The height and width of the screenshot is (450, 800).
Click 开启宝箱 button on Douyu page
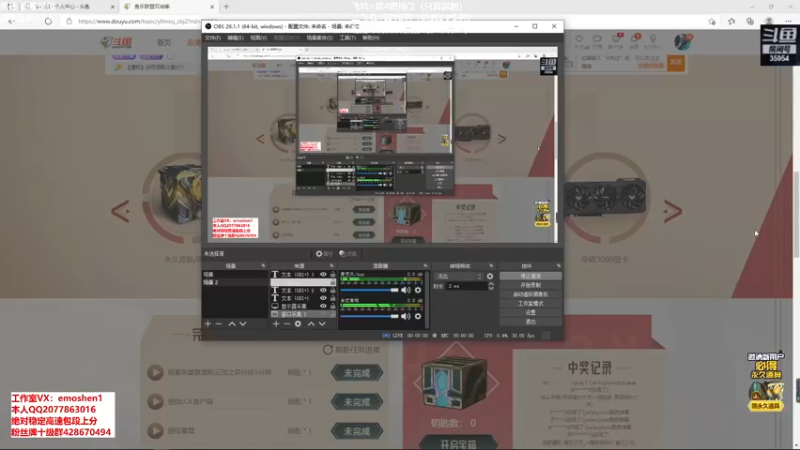pyautogui.click(x=458, y=443)
